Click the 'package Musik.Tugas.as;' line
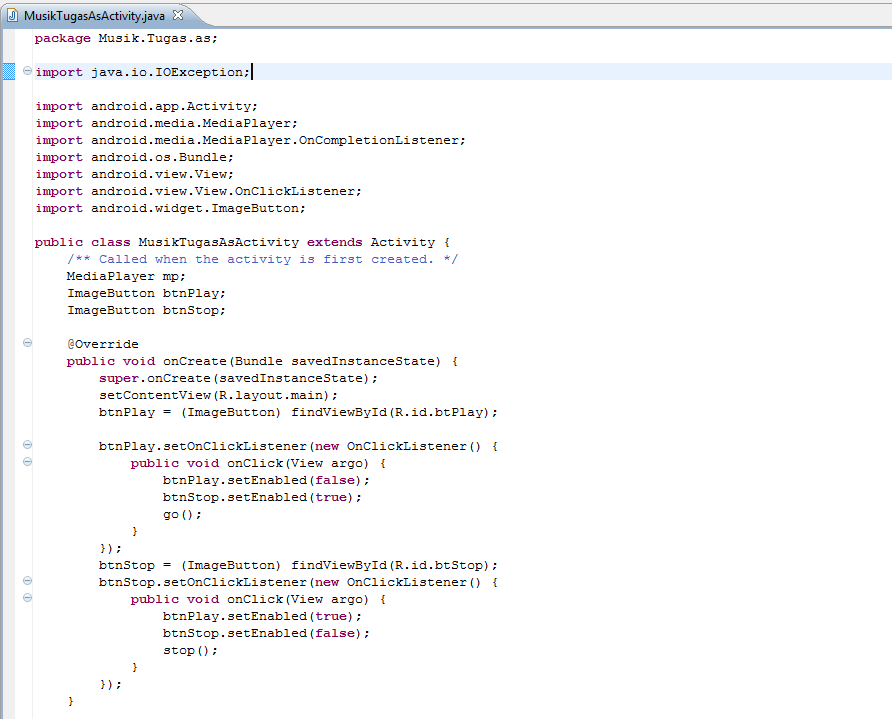The image size is (892, 719). pyautogui.click(x=126, y=38)
